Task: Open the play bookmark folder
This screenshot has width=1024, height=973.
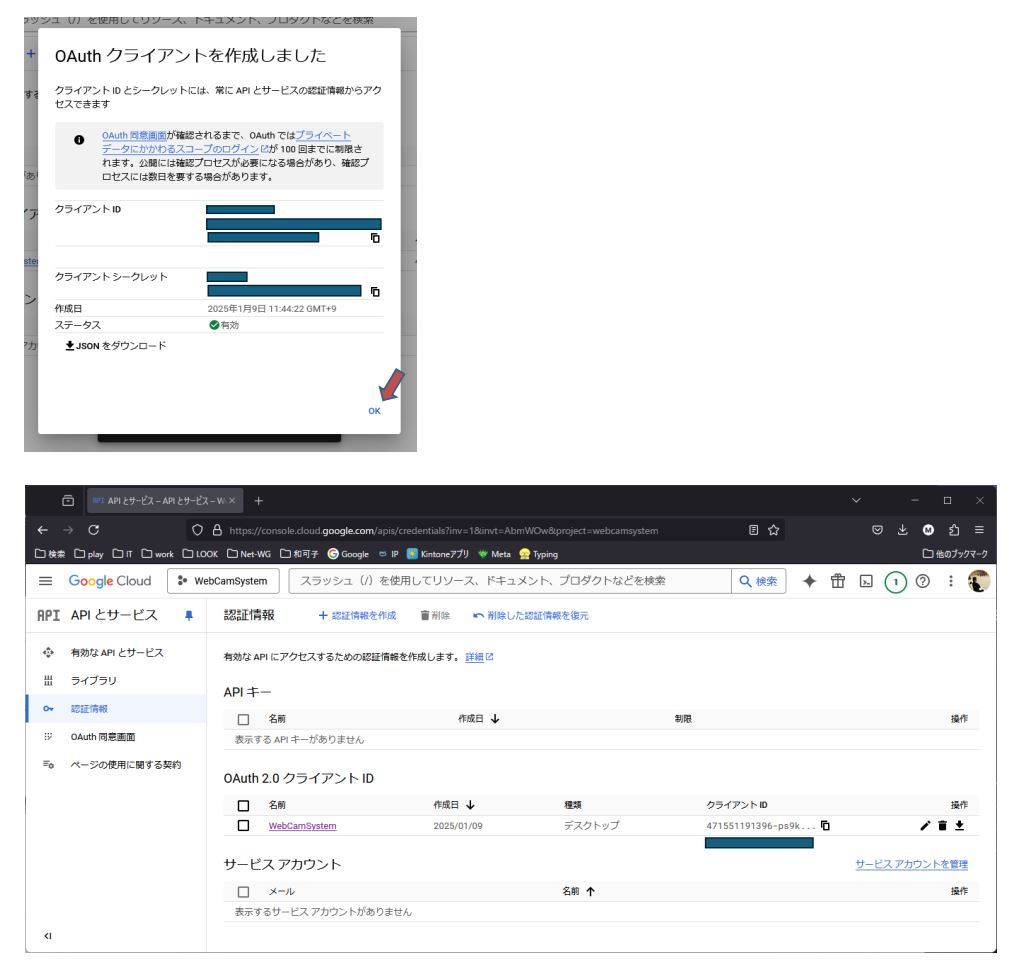Action: (89, 554)
